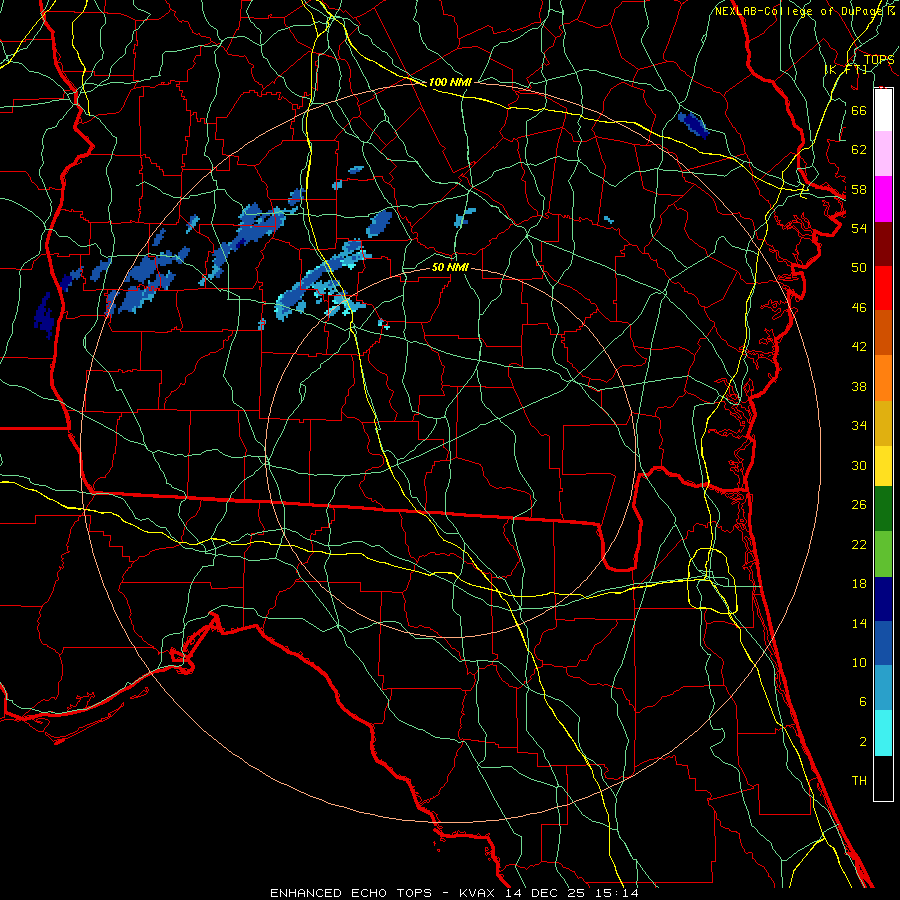Click the bright red legend swatch

883,288
